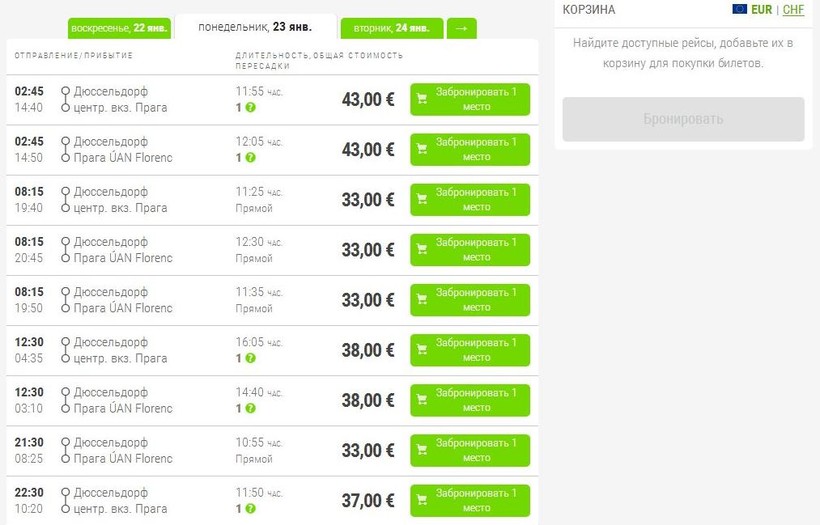Click transfer info icon on the 02:45–14:50 trip
Screen dimensions: 820x525
pyautogui.click(x=250, y=157)
